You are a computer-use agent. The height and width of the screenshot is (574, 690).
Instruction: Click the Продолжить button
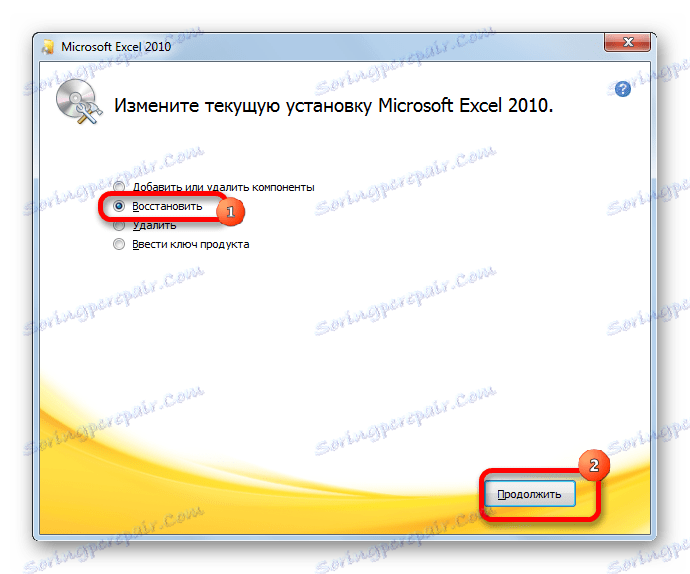click(x=530, y=494)
